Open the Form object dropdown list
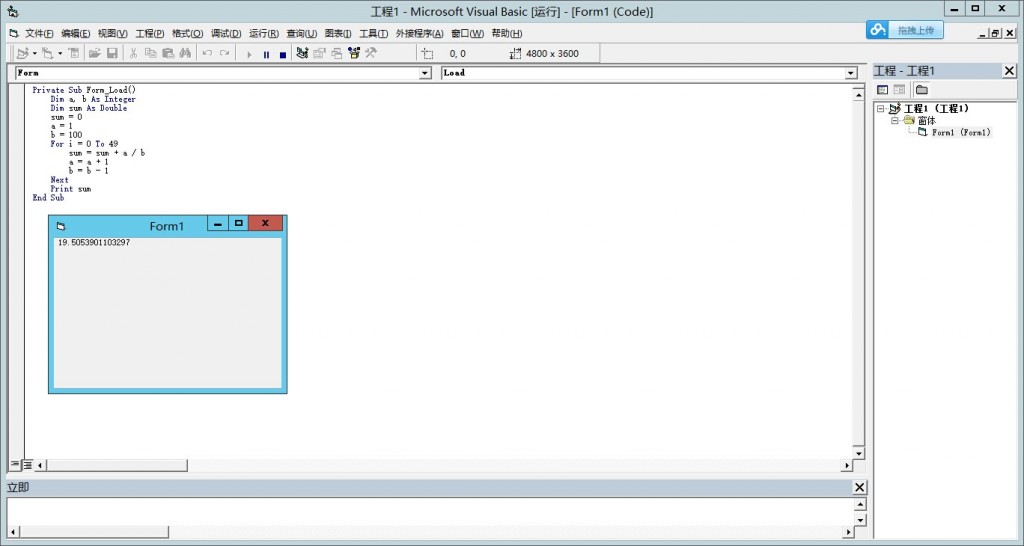This screenshot has width=1024, height=546. 424,73
